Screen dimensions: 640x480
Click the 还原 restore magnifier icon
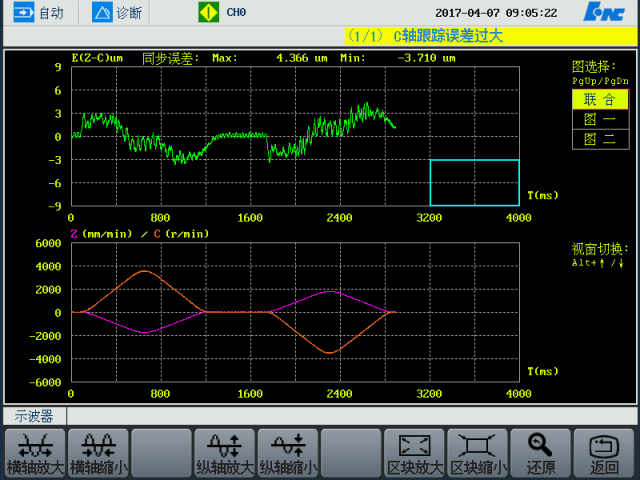click(x=540, y=445)
